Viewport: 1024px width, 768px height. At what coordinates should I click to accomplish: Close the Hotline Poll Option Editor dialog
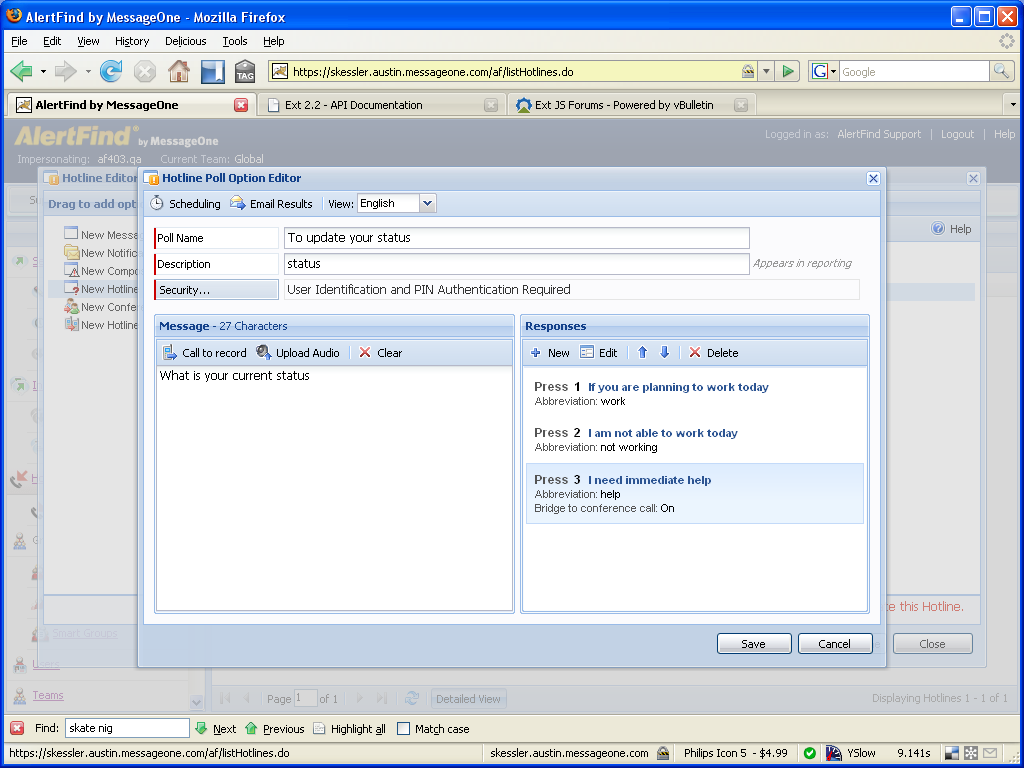[x=873, y=178]
